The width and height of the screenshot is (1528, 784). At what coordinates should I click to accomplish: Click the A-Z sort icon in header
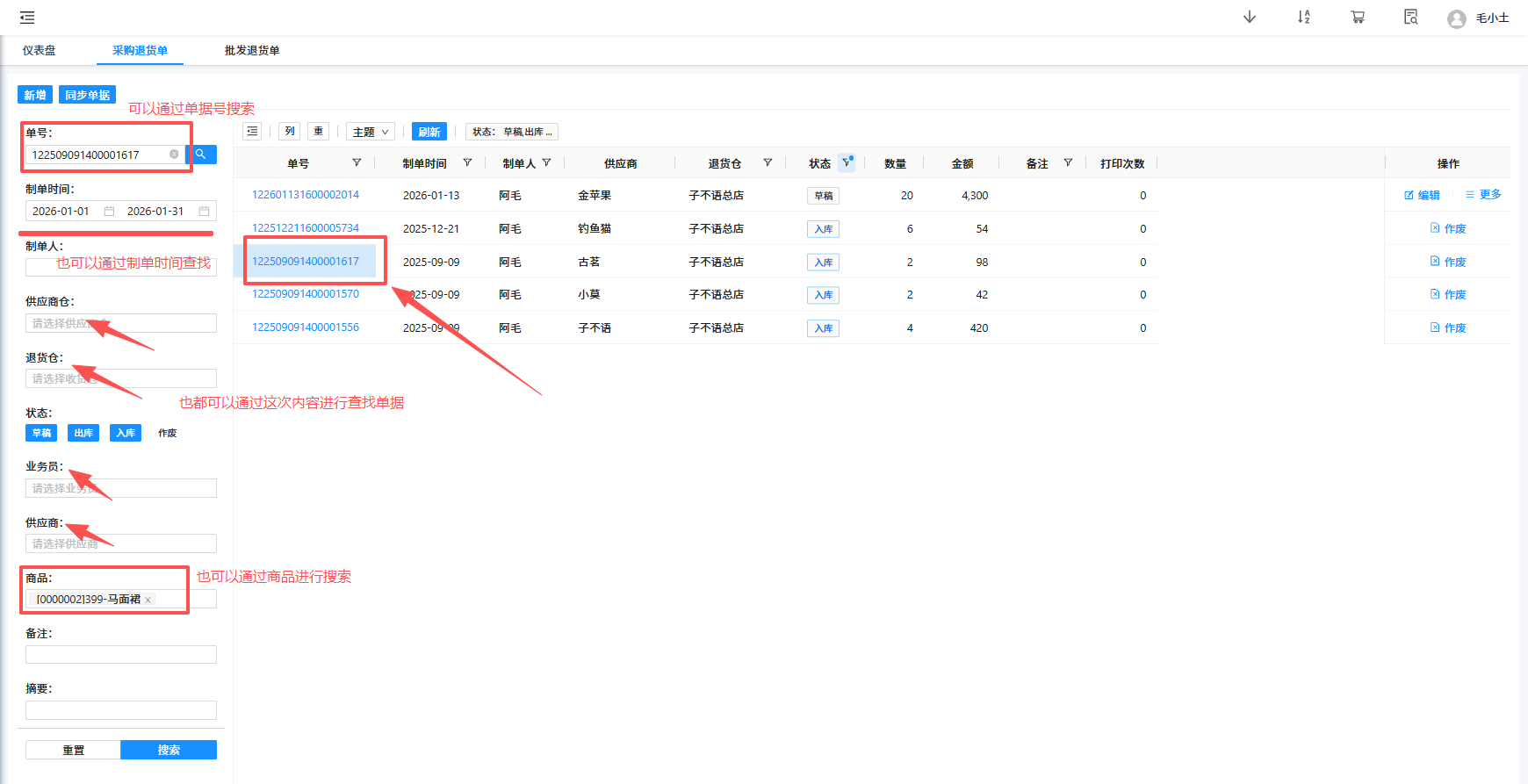click(x=1304, y=18)
